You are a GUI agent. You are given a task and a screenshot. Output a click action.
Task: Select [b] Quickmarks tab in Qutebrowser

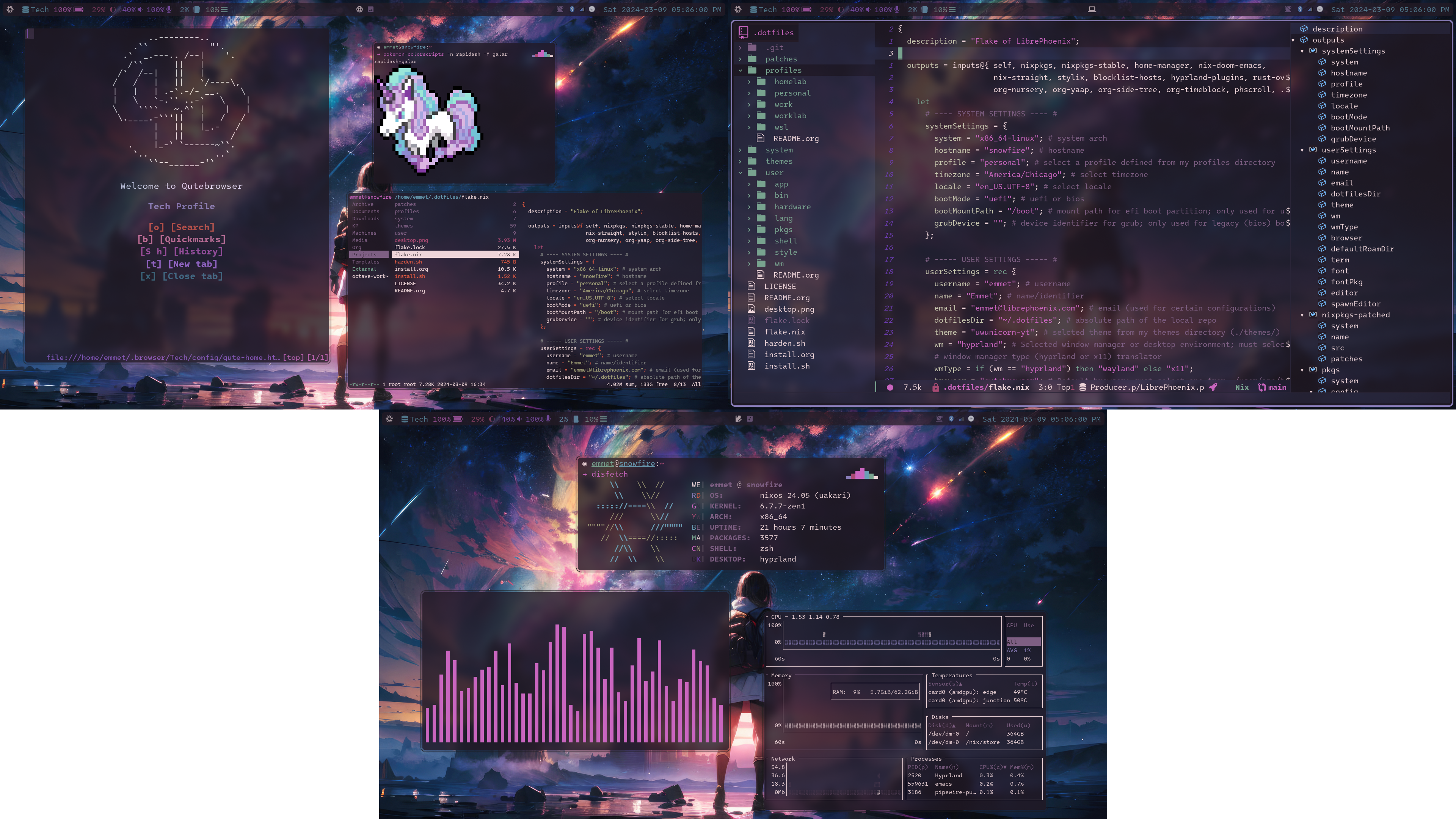[180, 238]
